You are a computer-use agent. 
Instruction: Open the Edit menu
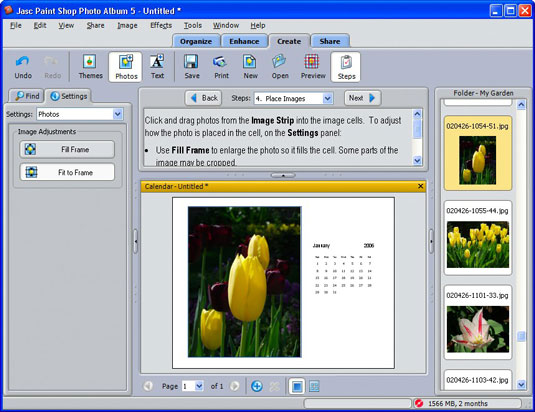pyautogui.click(x=40, y=25)
